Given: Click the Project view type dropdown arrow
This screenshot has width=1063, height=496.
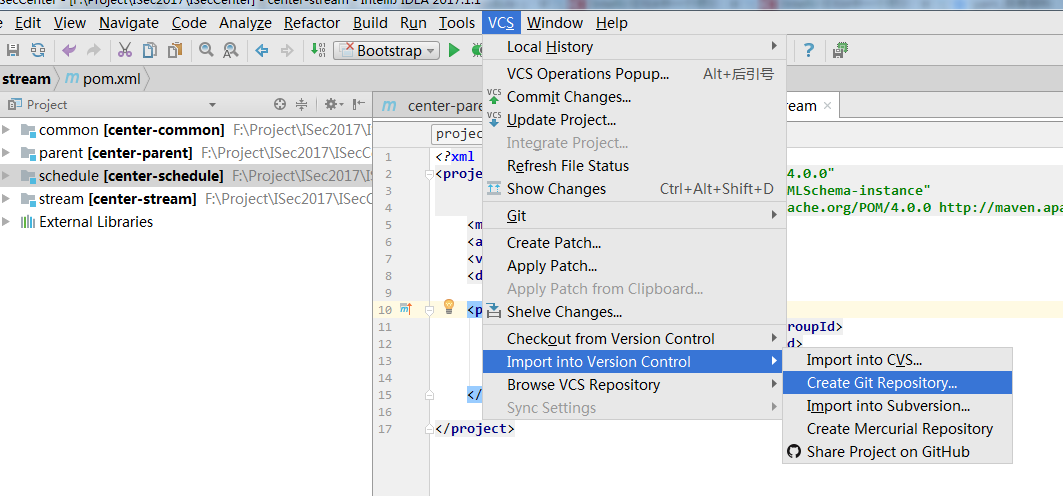Looking at the screenshot, I should click(212, 105).
